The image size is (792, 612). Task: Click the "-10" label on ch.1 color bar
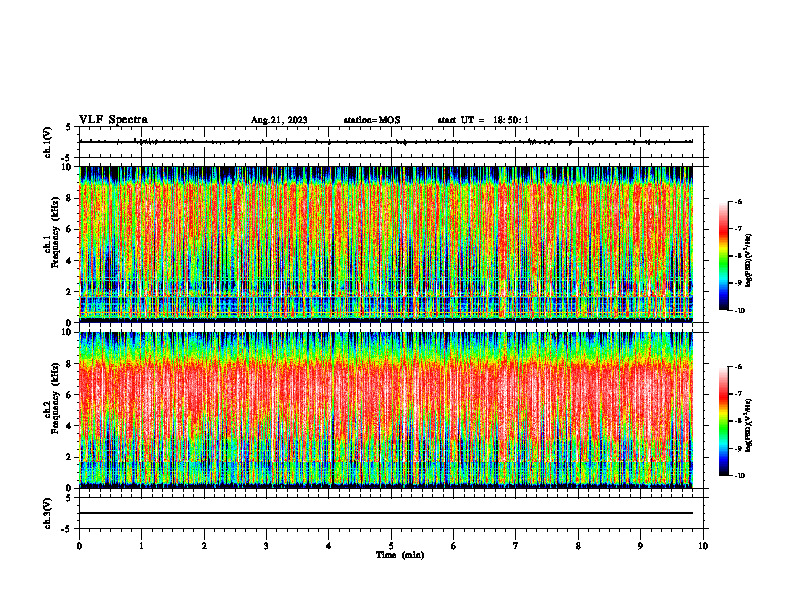(740, 311)
